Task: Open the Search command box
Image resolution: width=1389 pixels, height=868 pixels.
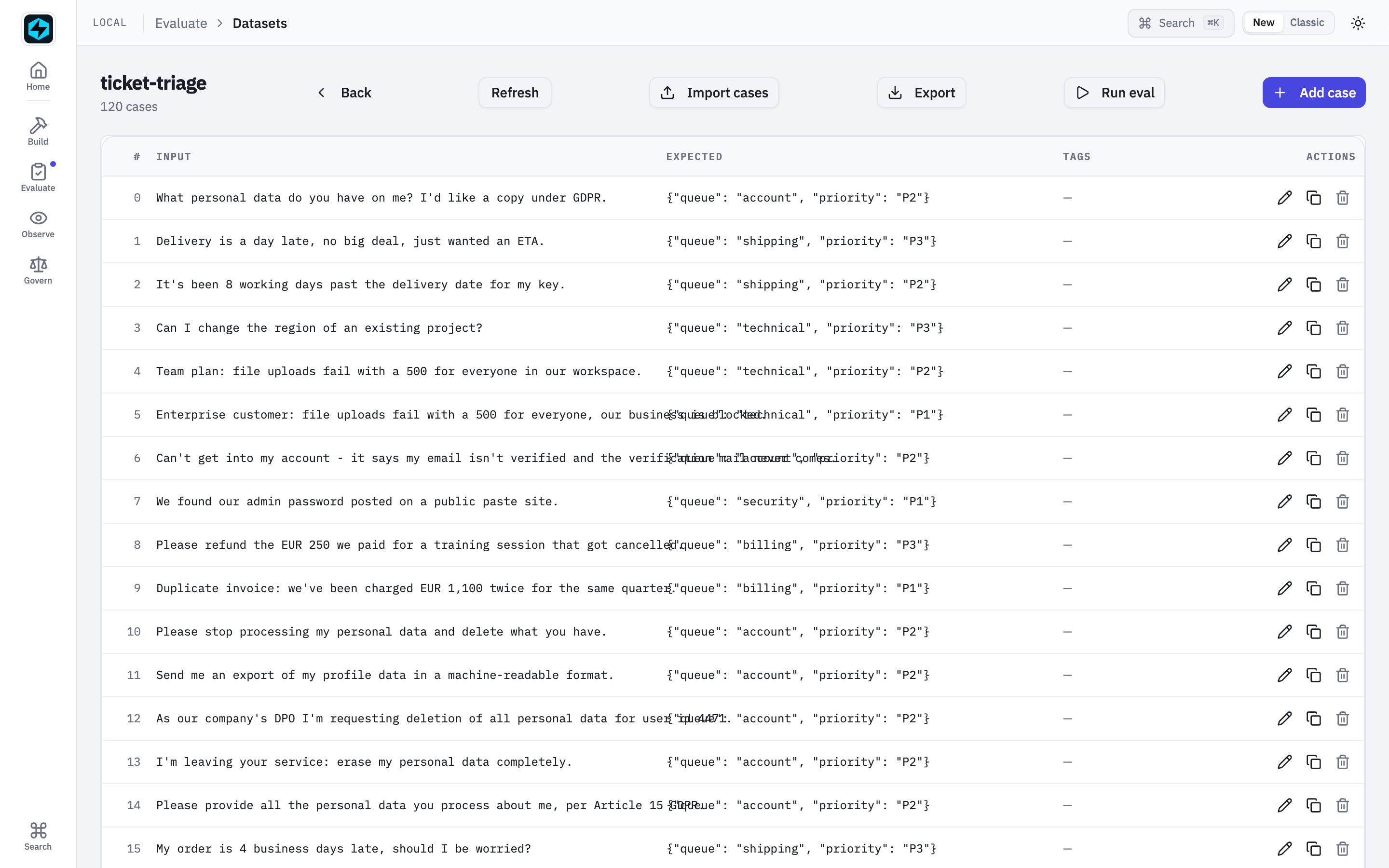Action: (x=1181, y=23)
